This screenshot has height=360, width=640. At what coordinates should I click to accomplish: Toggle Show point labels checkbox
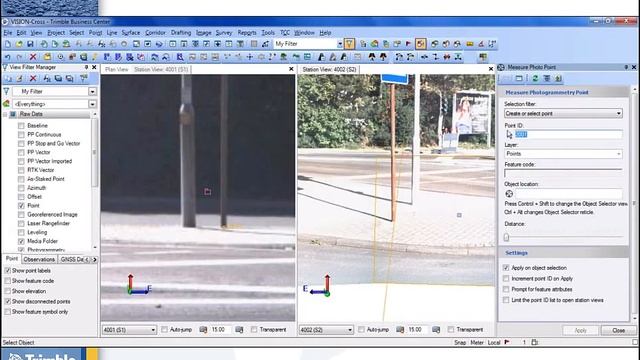(7, 270)
